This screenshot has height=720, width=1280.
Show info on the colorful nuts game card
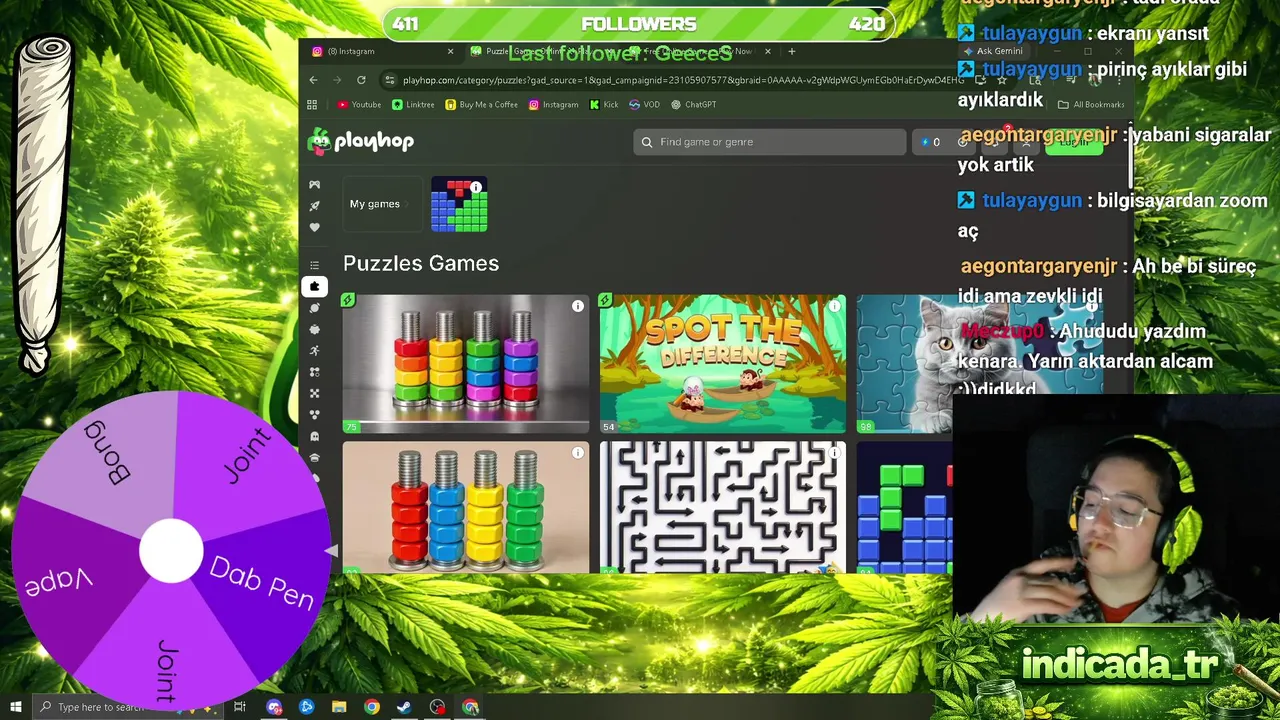coord(577,306)
